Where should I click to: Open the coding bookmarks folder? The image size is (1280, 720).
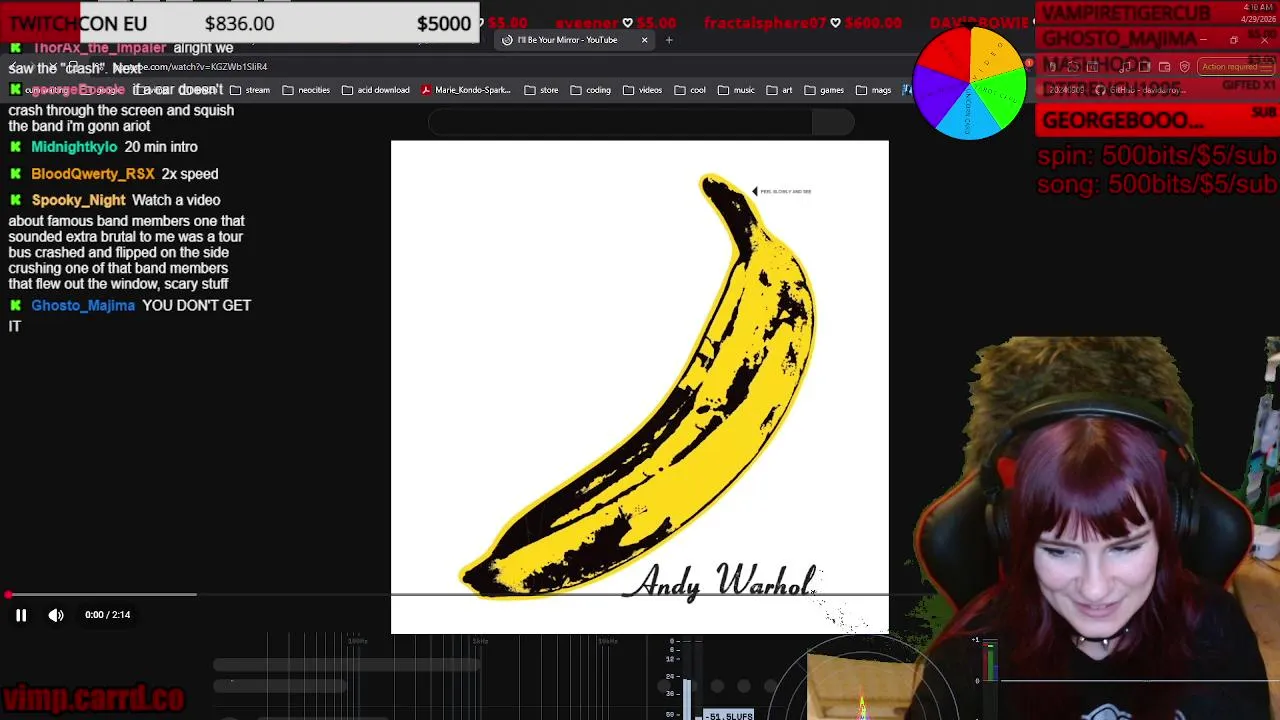[590, 90]
